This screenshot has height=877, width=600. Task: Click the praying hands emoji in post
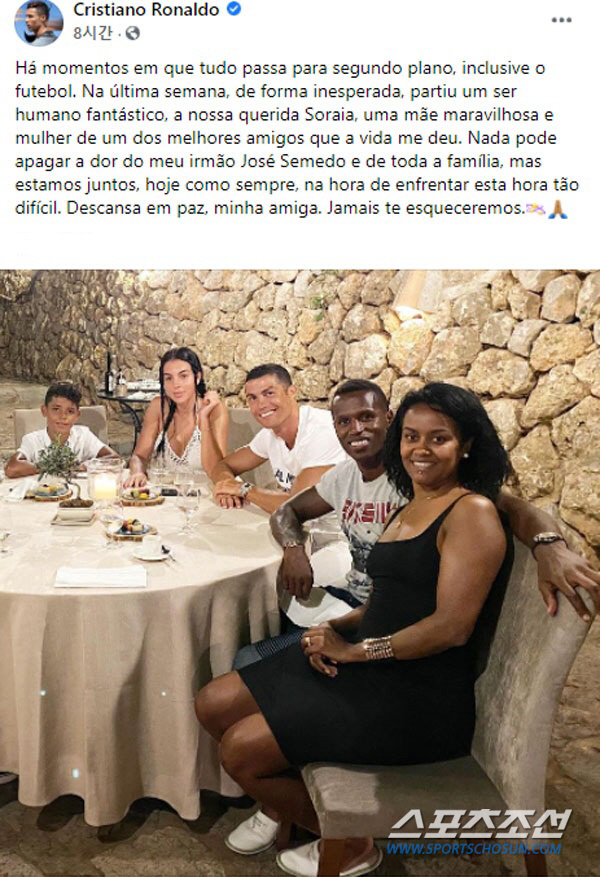point(557,209)
